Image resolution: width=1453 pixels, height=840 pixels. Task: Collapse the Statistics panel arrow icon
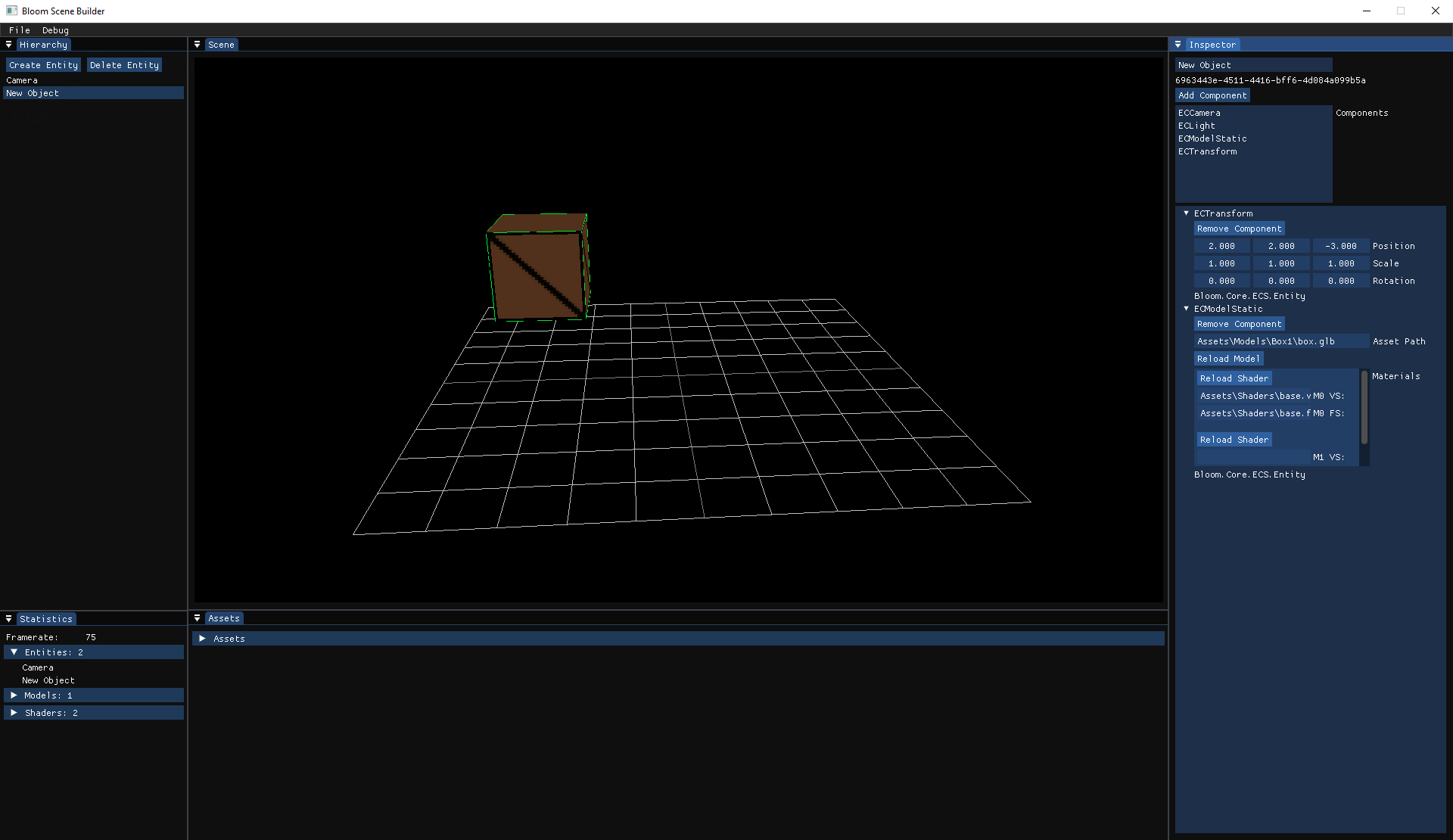click(8, 619)
